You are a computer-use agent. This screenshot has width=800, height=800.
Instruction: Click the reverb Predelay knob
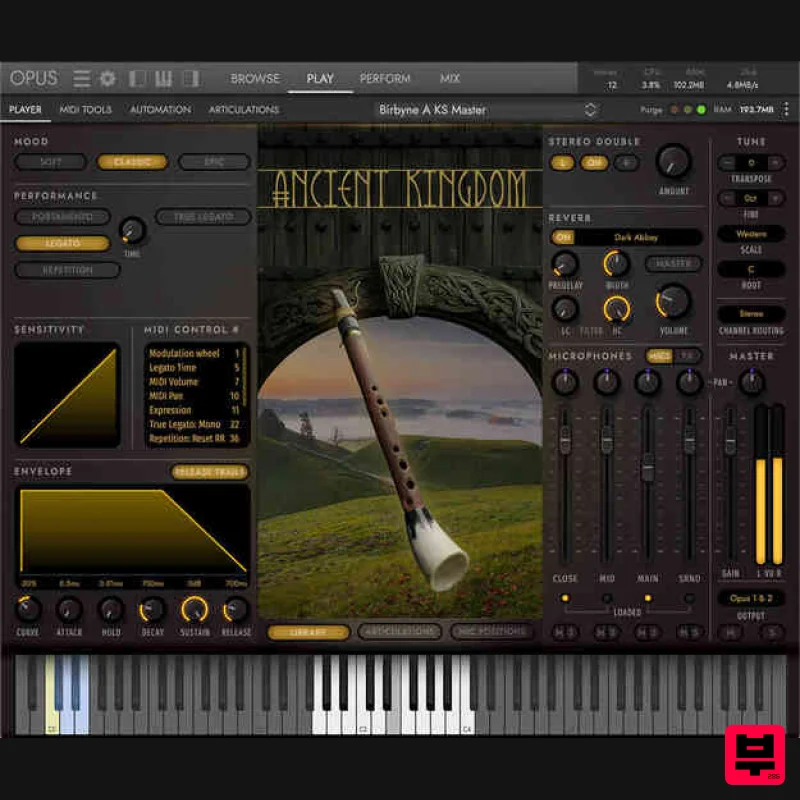(565, 265)
